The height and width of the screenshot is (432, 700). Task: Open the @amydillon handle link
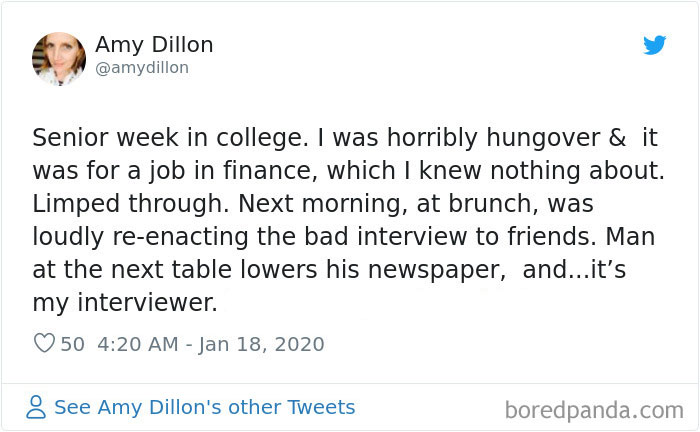(x=141, y=68)
